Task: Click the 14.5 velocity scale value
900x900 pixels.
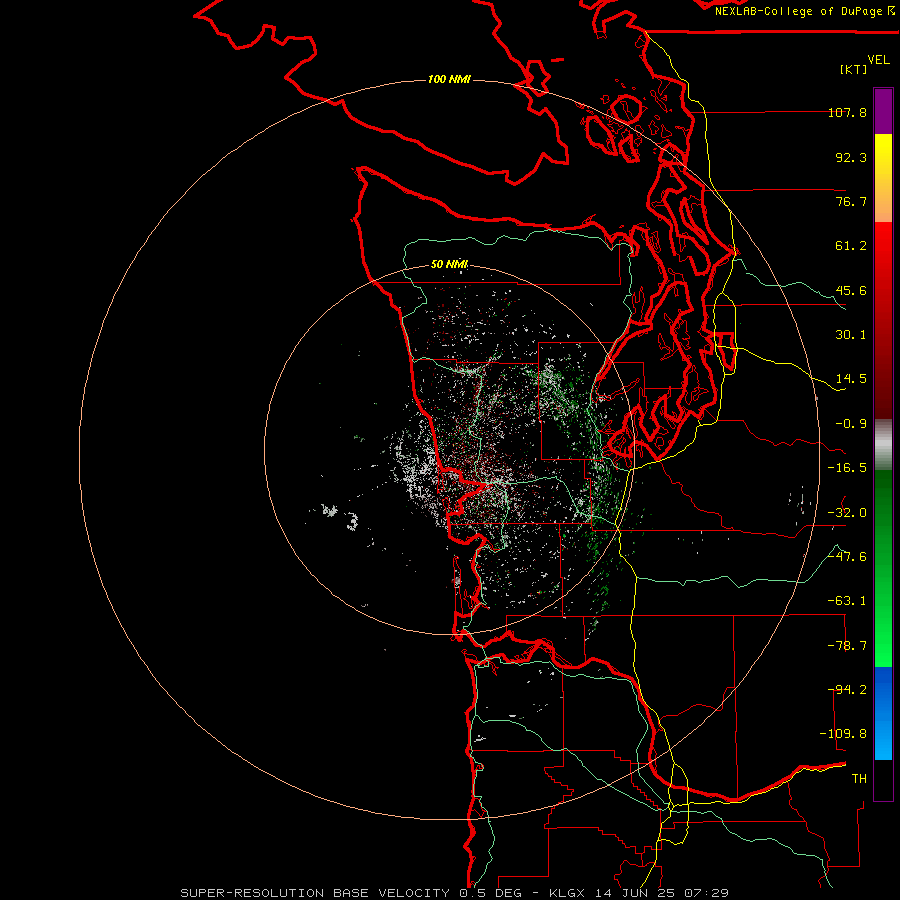Action: pos(851,379)
